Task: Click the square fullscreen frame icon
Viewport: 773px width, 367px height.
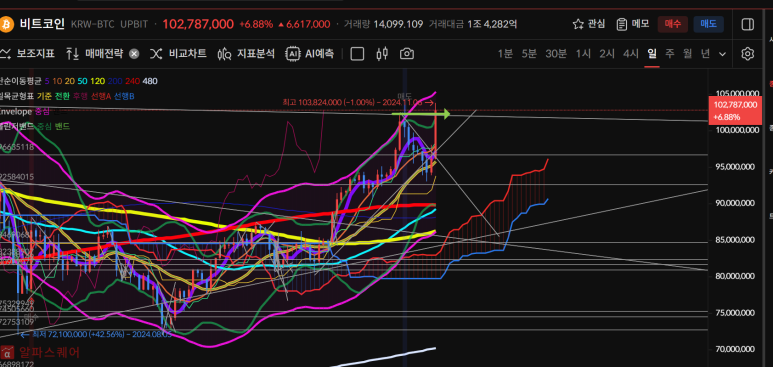Action: tap(357, 54)
